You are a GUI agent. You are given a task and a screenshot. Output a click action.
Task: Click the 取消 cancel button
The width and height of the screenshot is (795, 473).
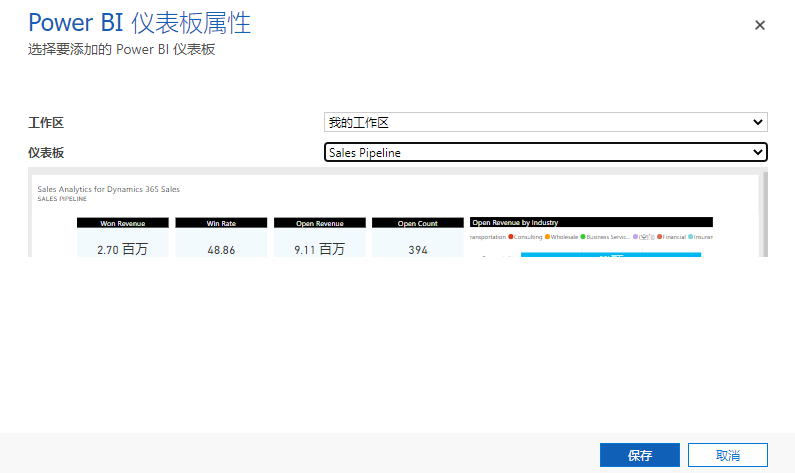click(x=728, y=455)
